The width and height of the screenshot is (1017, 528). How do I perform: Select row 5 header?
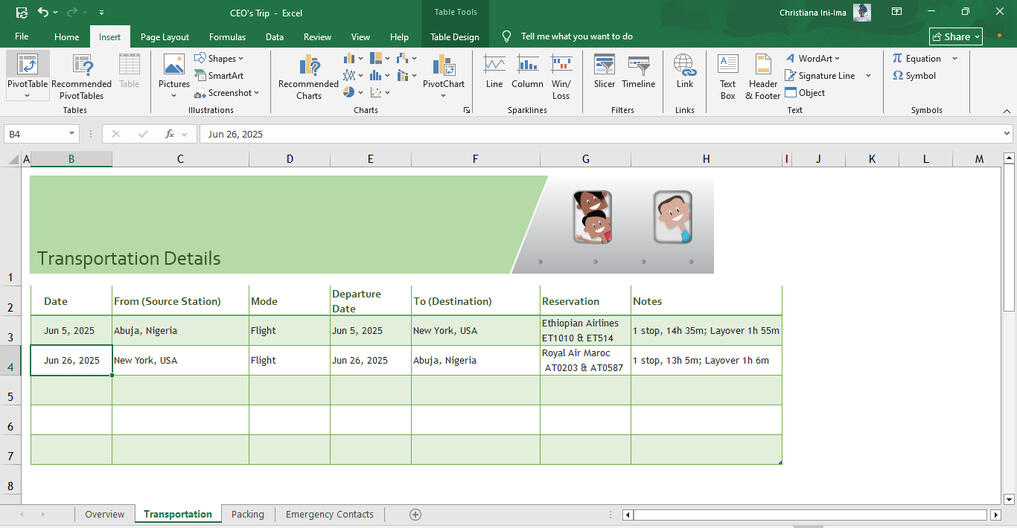(x=10, y=390)
